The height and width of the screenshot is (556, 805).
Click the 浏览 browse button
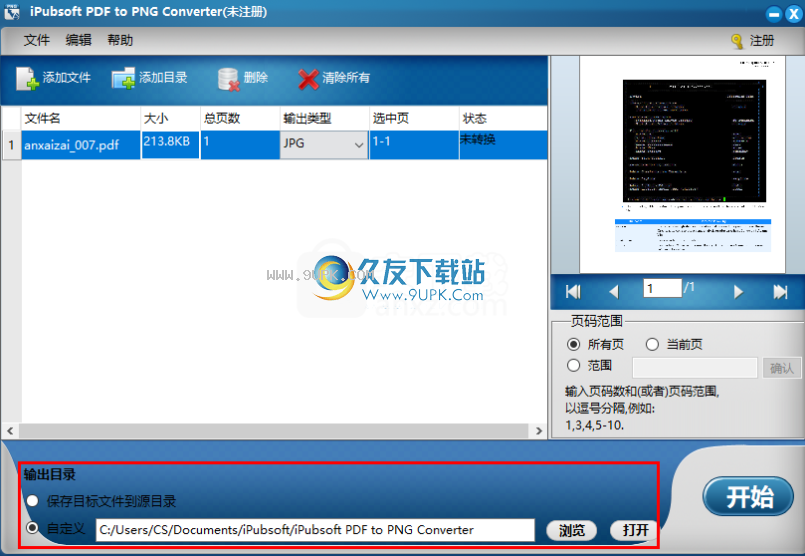click(x=571, y=530)
